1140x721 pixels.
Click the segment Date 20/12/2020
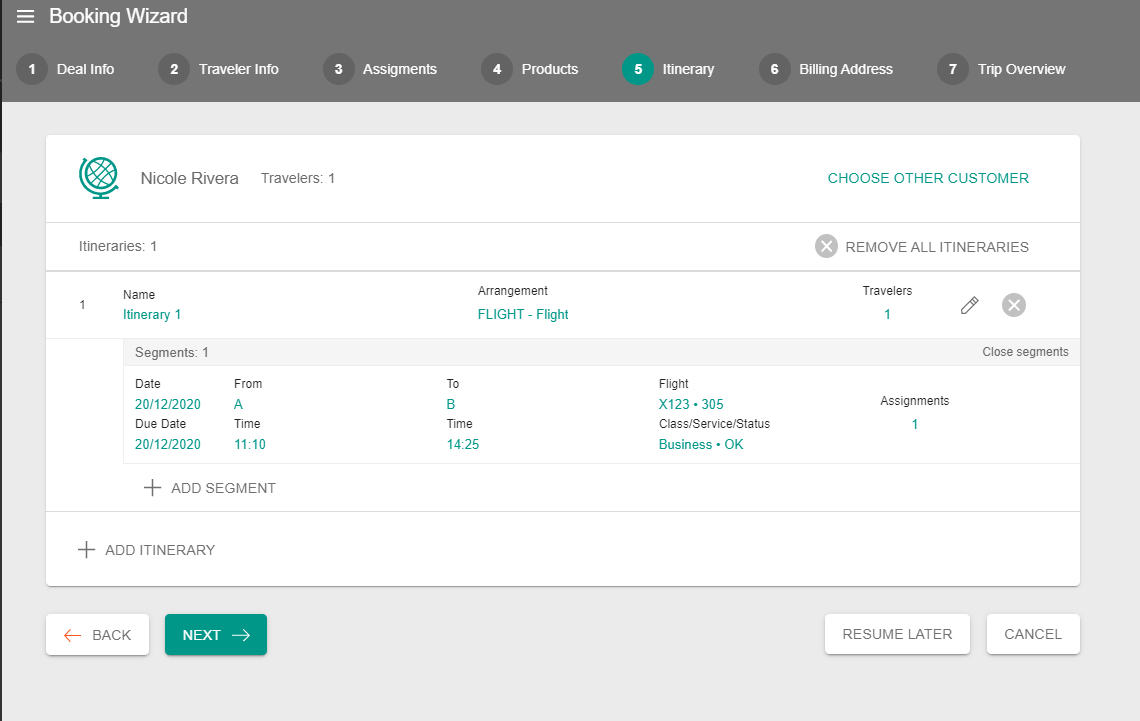(167, 404)
